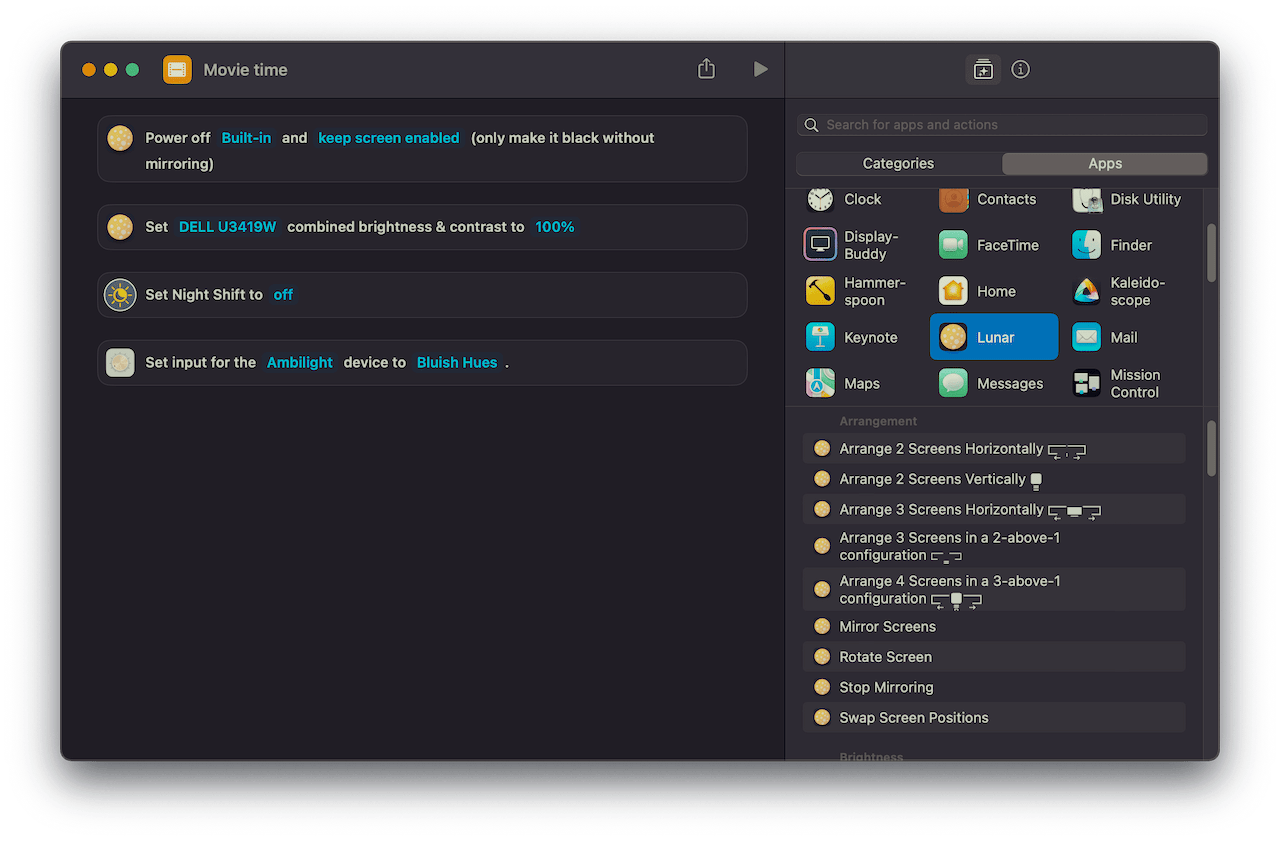
Task: Click the actions list scrollbar
Action: tap(1212, 448)
